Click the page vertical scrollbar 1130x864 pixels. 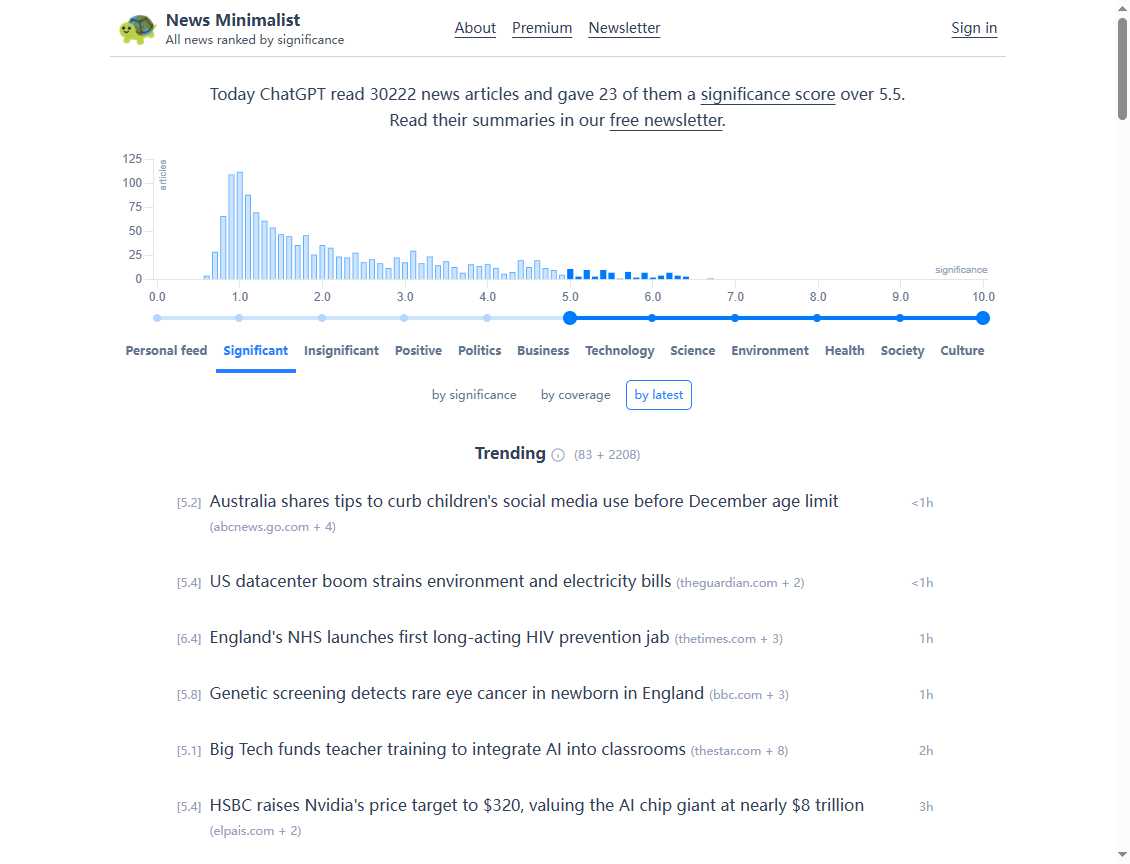pyautogui.click(x=1122, y=70)
